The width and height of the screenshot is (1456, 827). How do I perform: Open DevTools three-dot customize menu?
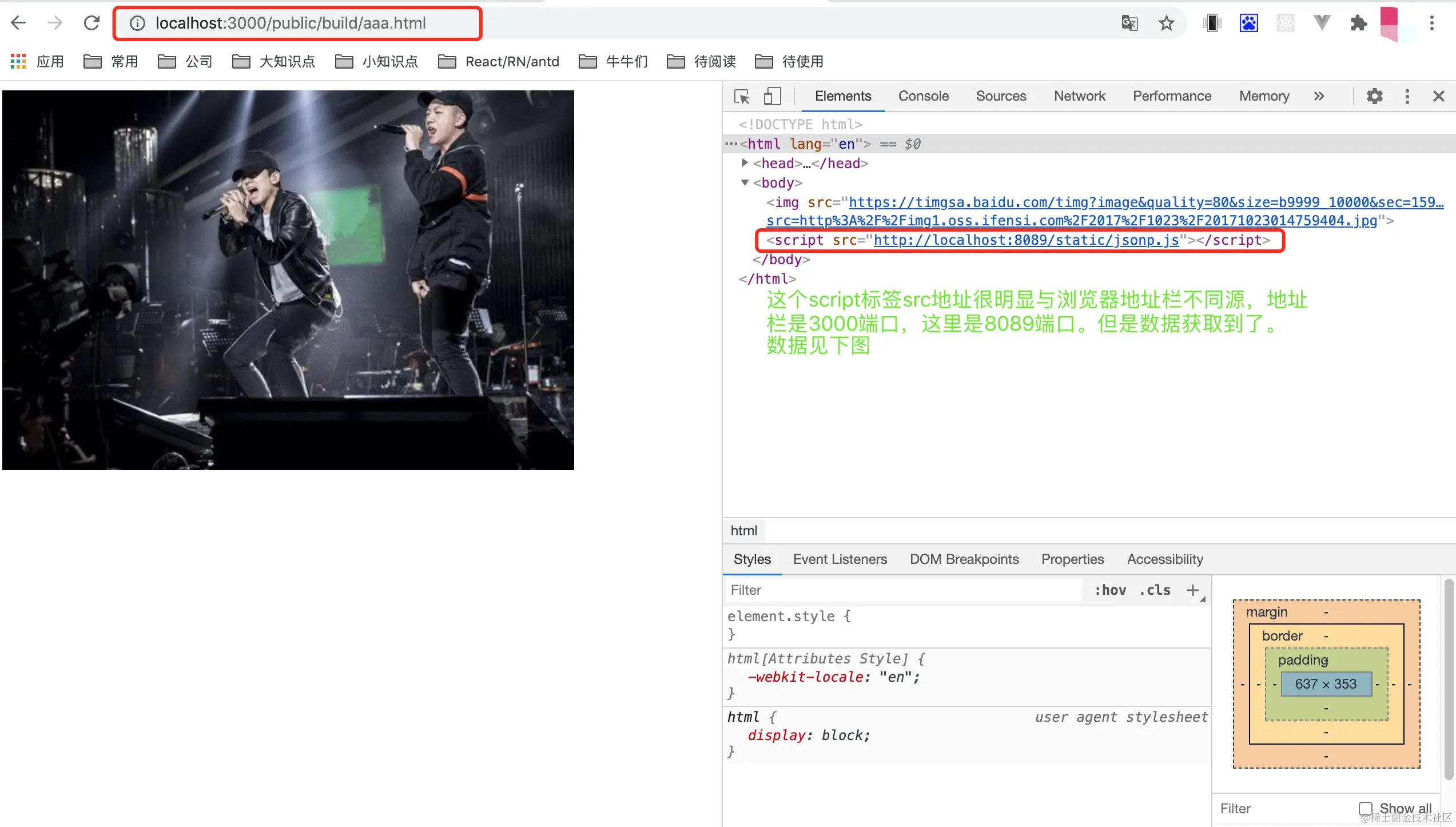pyautogui.click(x=1407, y=96)
